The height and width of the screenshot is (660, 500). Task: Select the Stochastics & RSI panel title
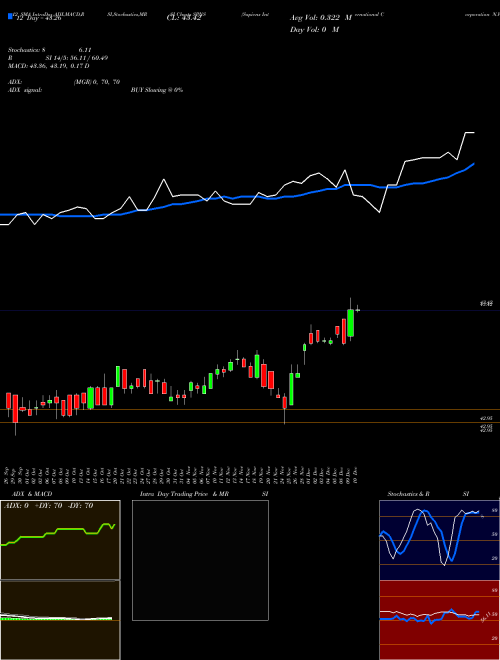click(x=428, y=494)
